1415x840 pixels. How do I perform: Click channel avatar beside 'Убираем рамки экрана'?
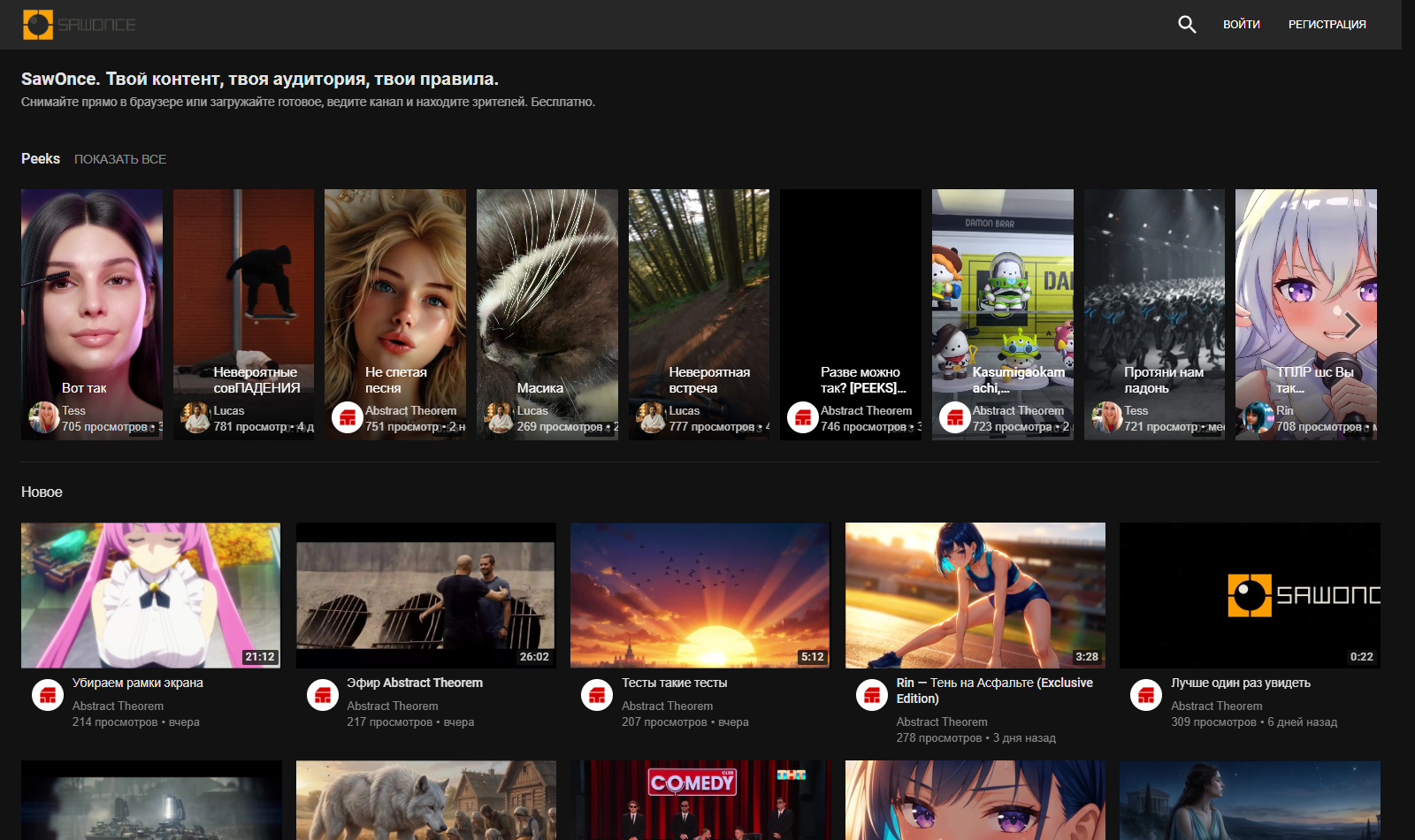[48, 696]
